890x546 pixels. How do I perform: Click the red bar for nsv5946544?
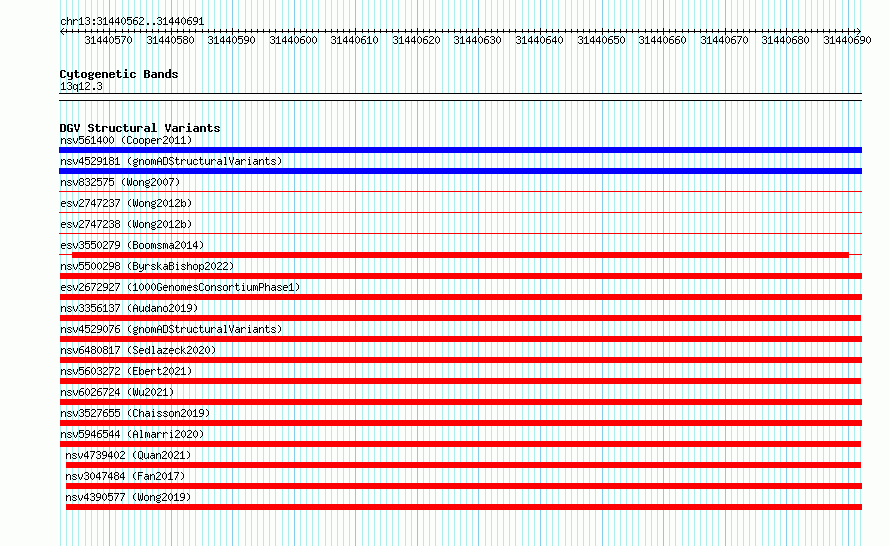pos(460,444)
